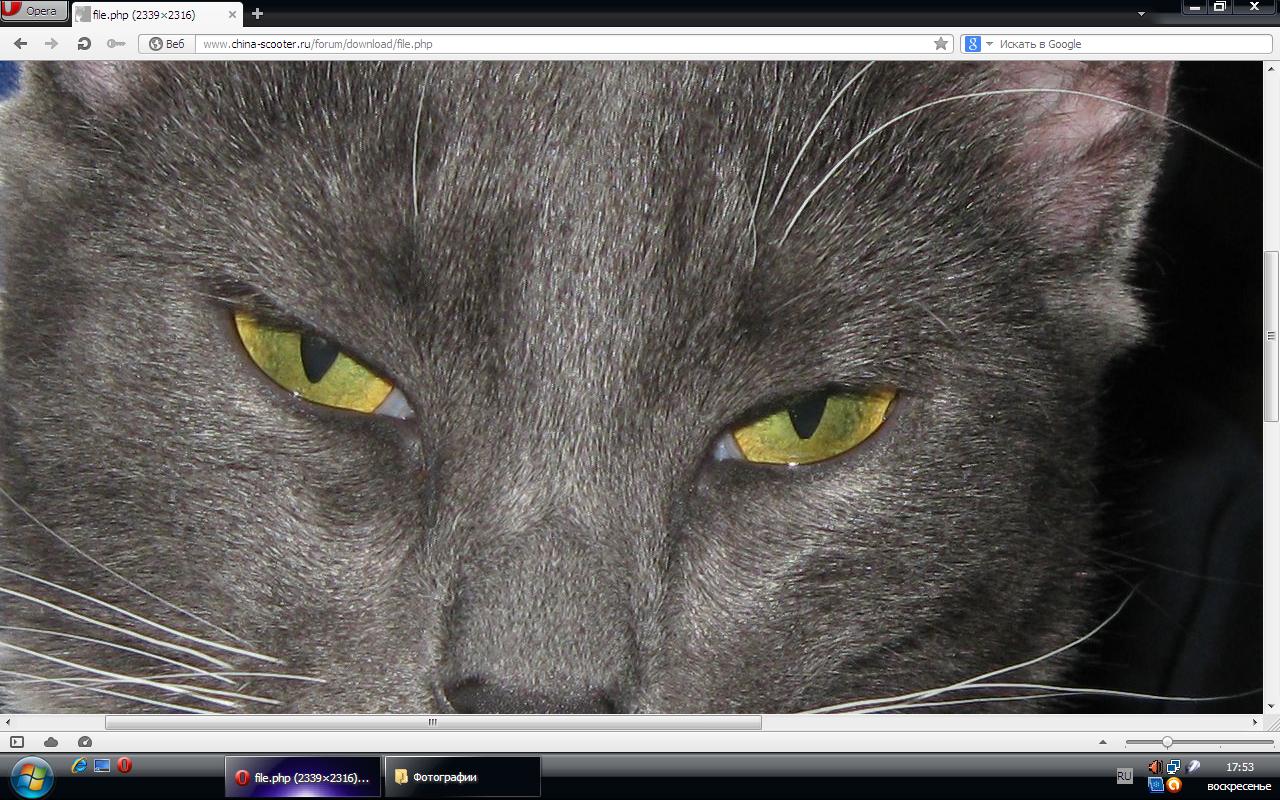Click the Back navigation arrow
Viewport: 1280px width, 800px height.
pos(20,44)
